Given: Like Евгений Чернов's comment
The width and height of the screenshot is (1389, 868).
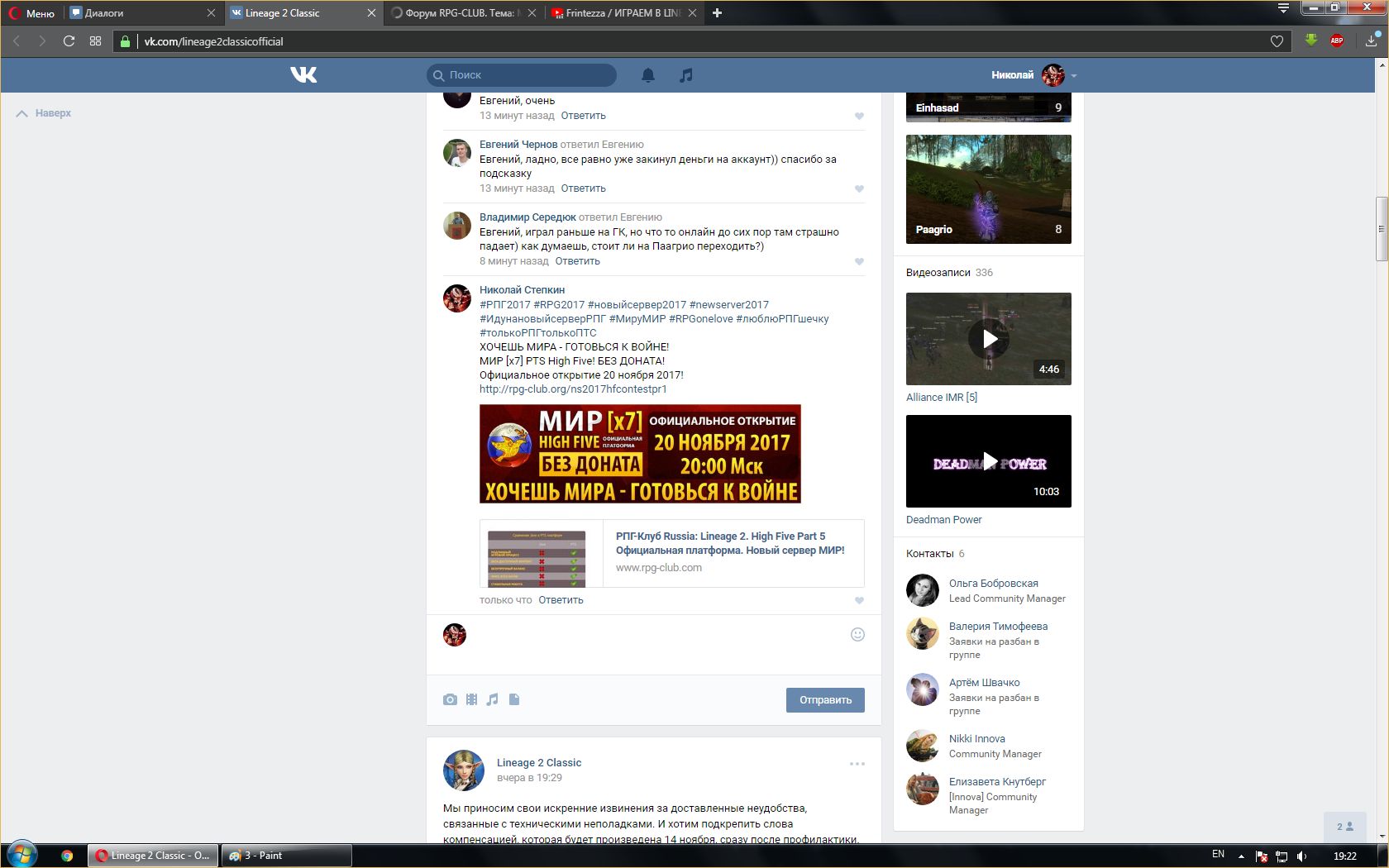Looking at the screenshot, I should point(859,188).
